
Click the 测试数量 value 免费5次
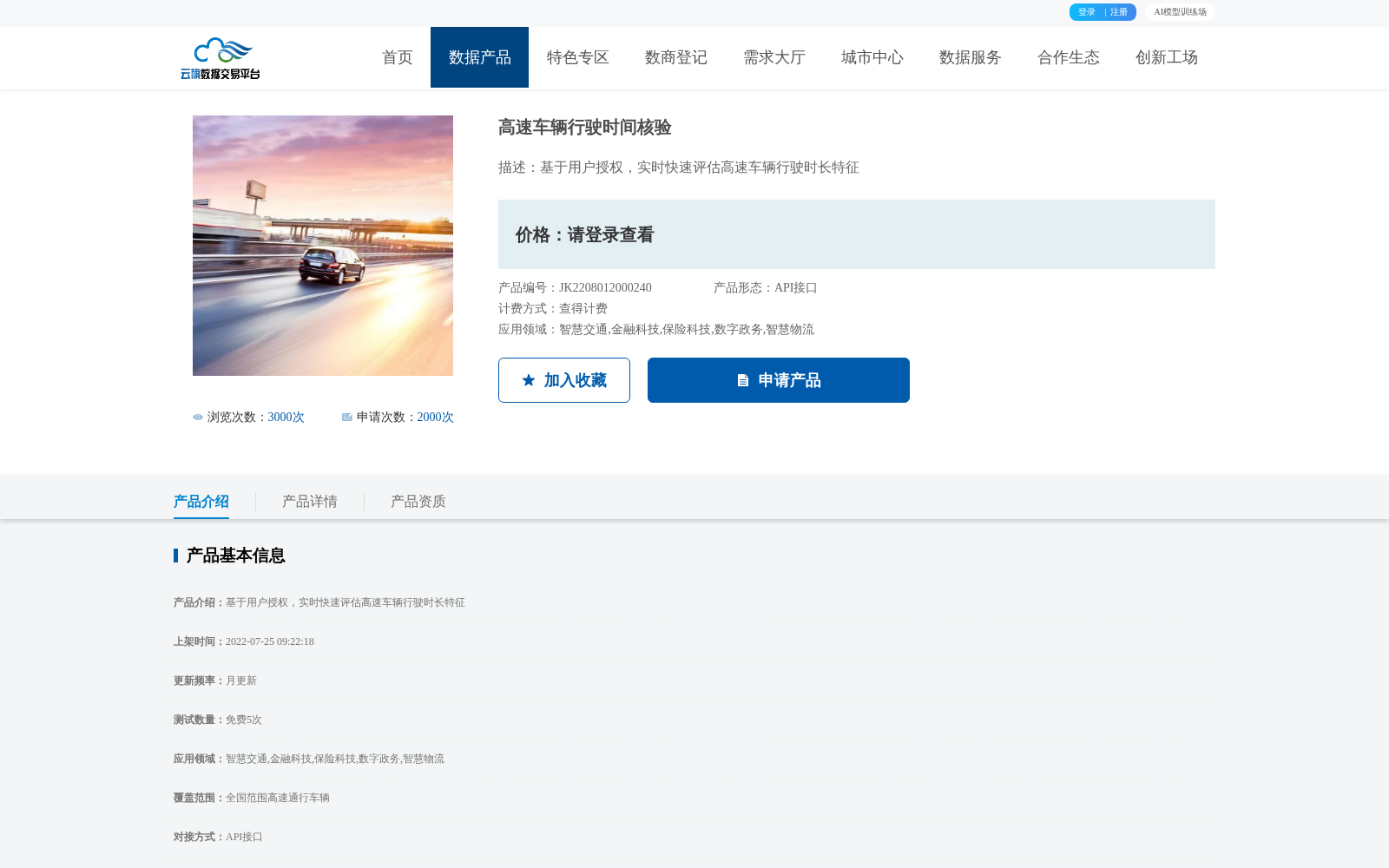click(x=244, y=720)
